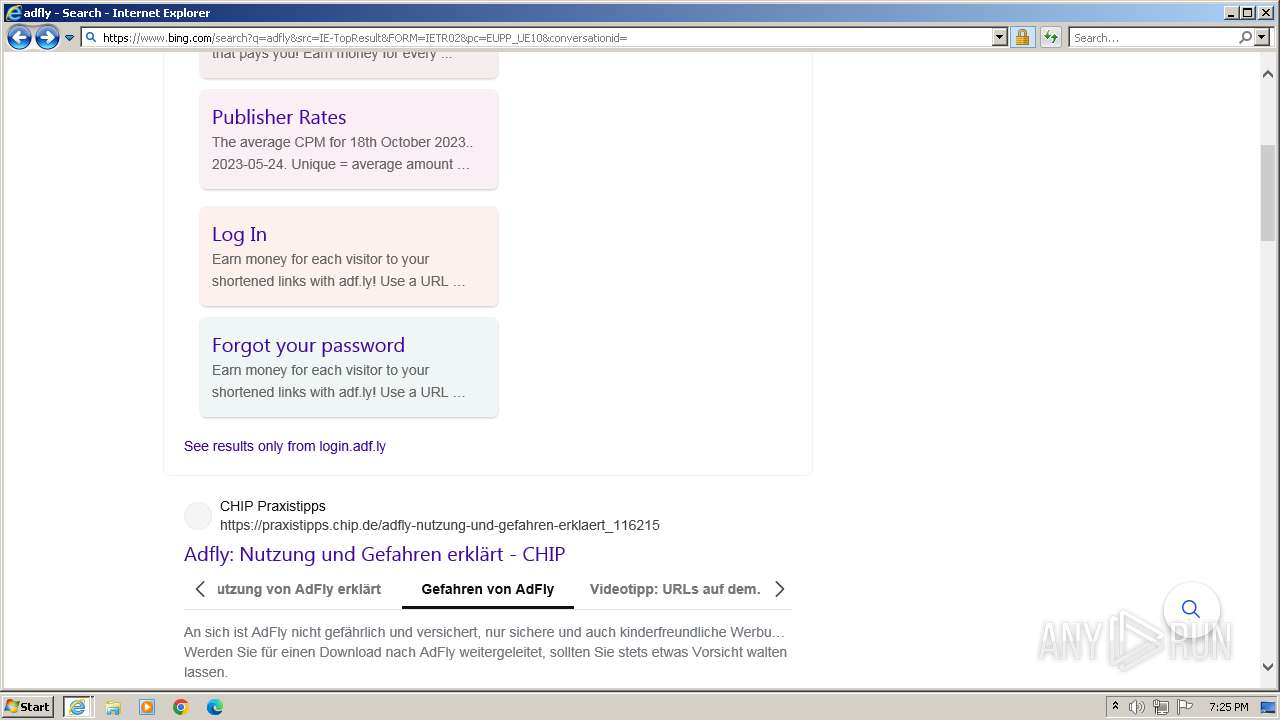Click the CHIP Praxistipps site favicon
The image size is (1280, 720).
tap(198, 516)
